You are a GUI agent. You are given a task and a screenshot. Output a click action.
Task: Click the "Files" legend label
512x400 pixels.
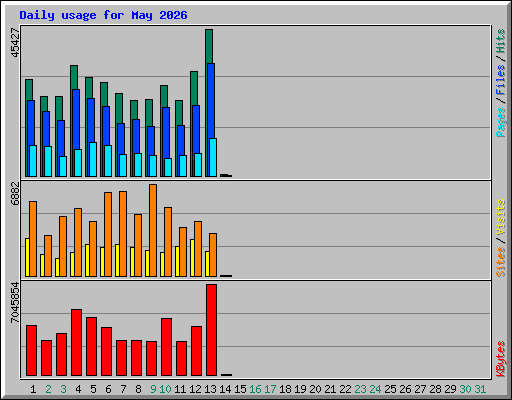[501, 80]
